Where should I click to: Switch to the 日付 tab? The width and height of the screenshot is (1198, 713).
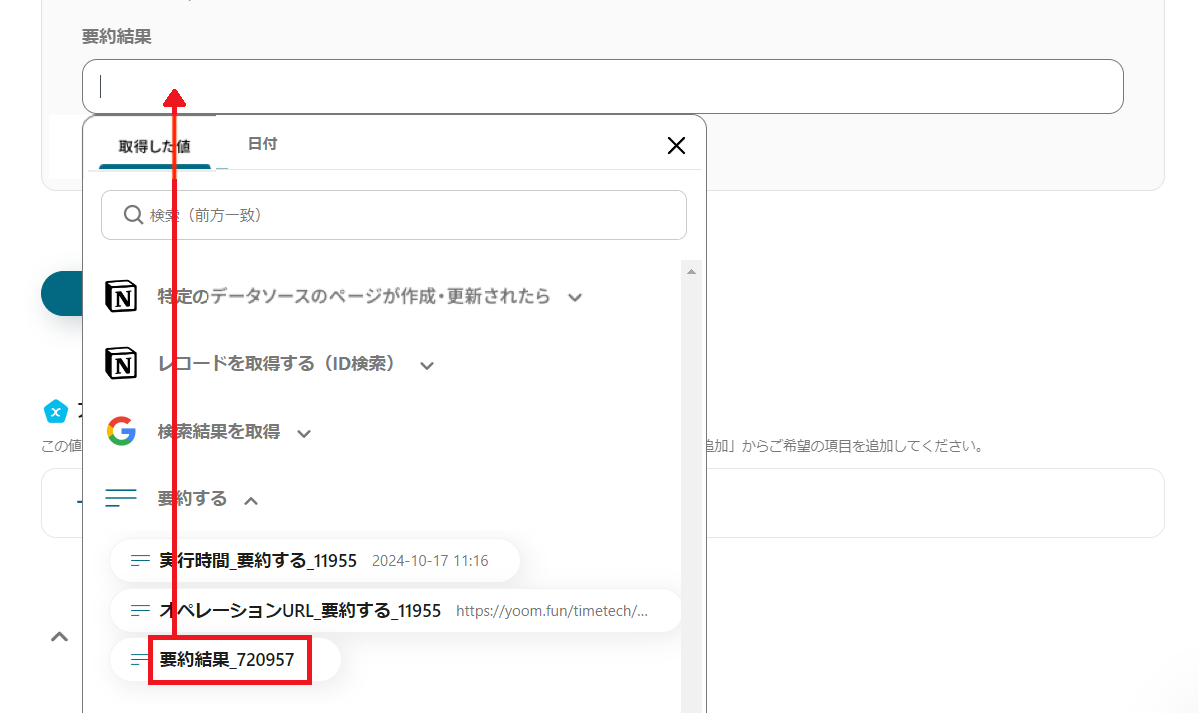tap(262, 144)
